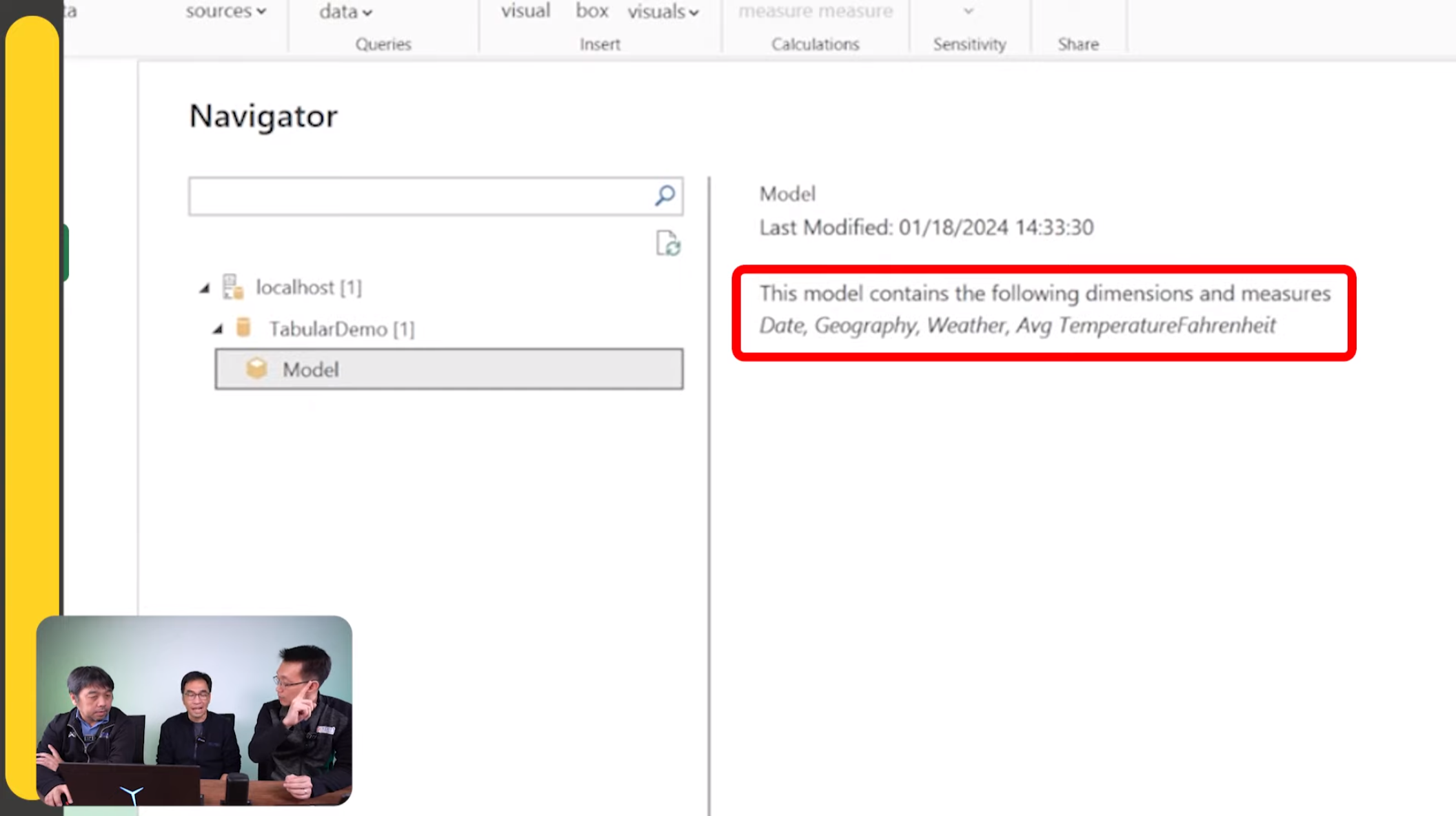Select the Model tree item
The height and width of the screenshot is (816, 1456).
pos(449,369)
